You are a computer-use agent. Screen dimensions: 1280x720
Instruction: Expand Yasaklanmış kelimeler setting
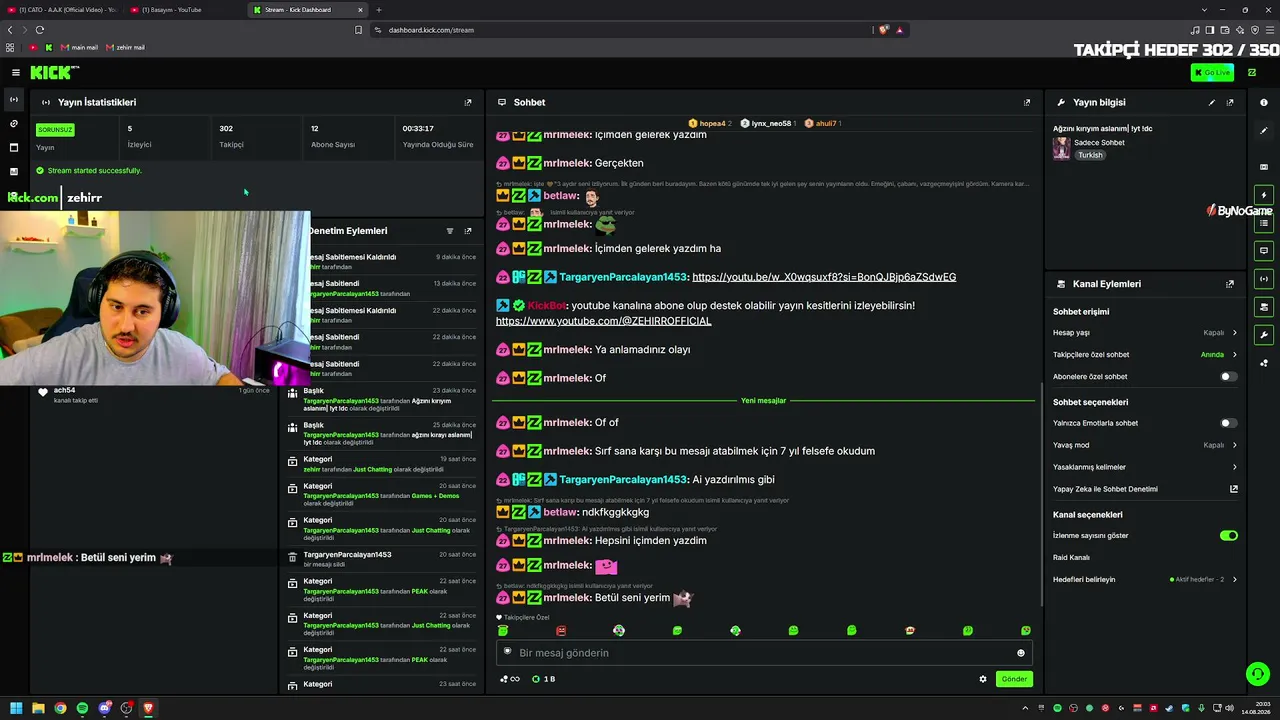[1145, 467]
